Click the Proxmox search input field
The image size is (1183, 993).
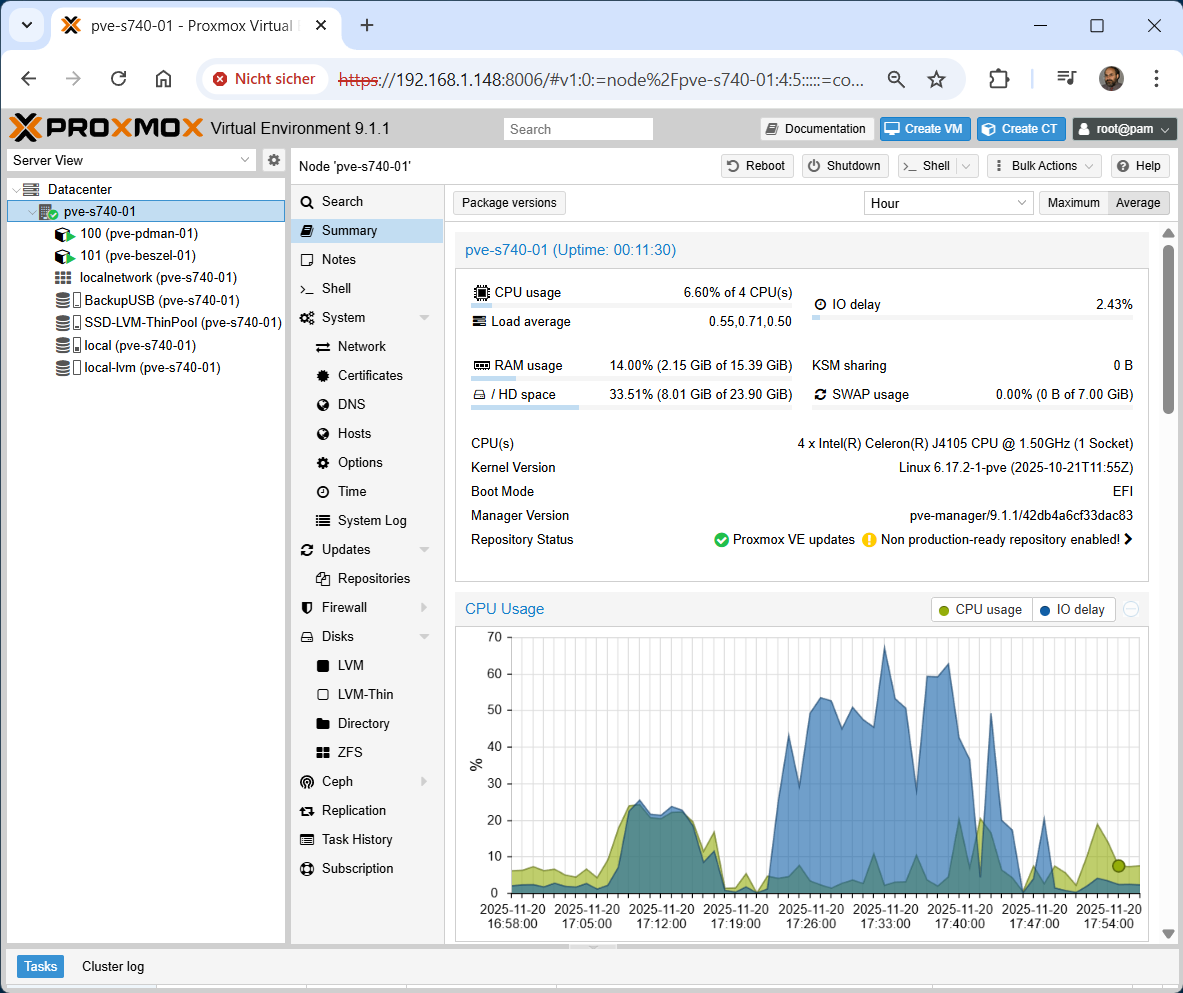(x=578, y=129)
